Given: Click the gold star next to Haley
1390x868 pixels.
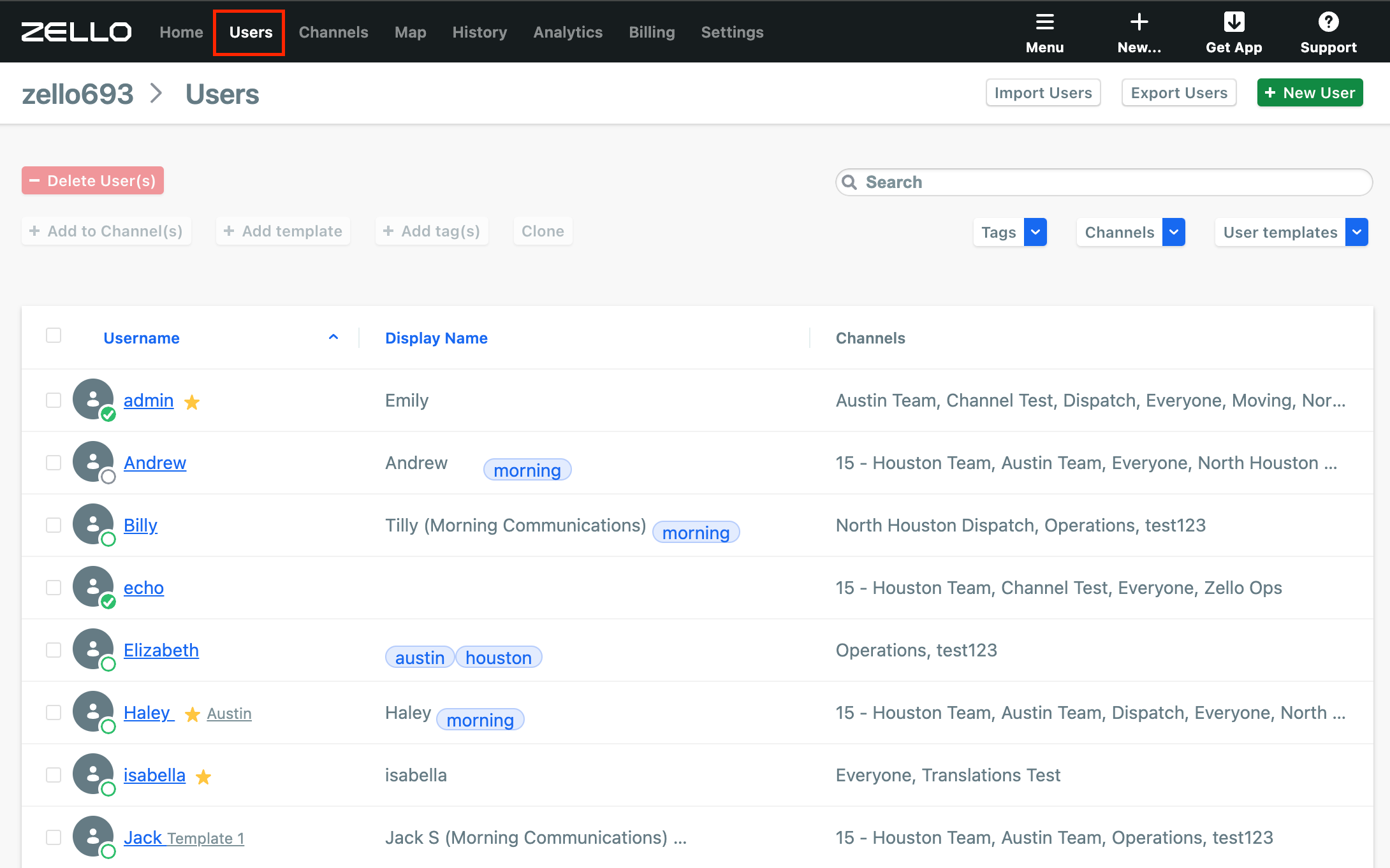Looking at the screenshot, I should coord(193,714).
